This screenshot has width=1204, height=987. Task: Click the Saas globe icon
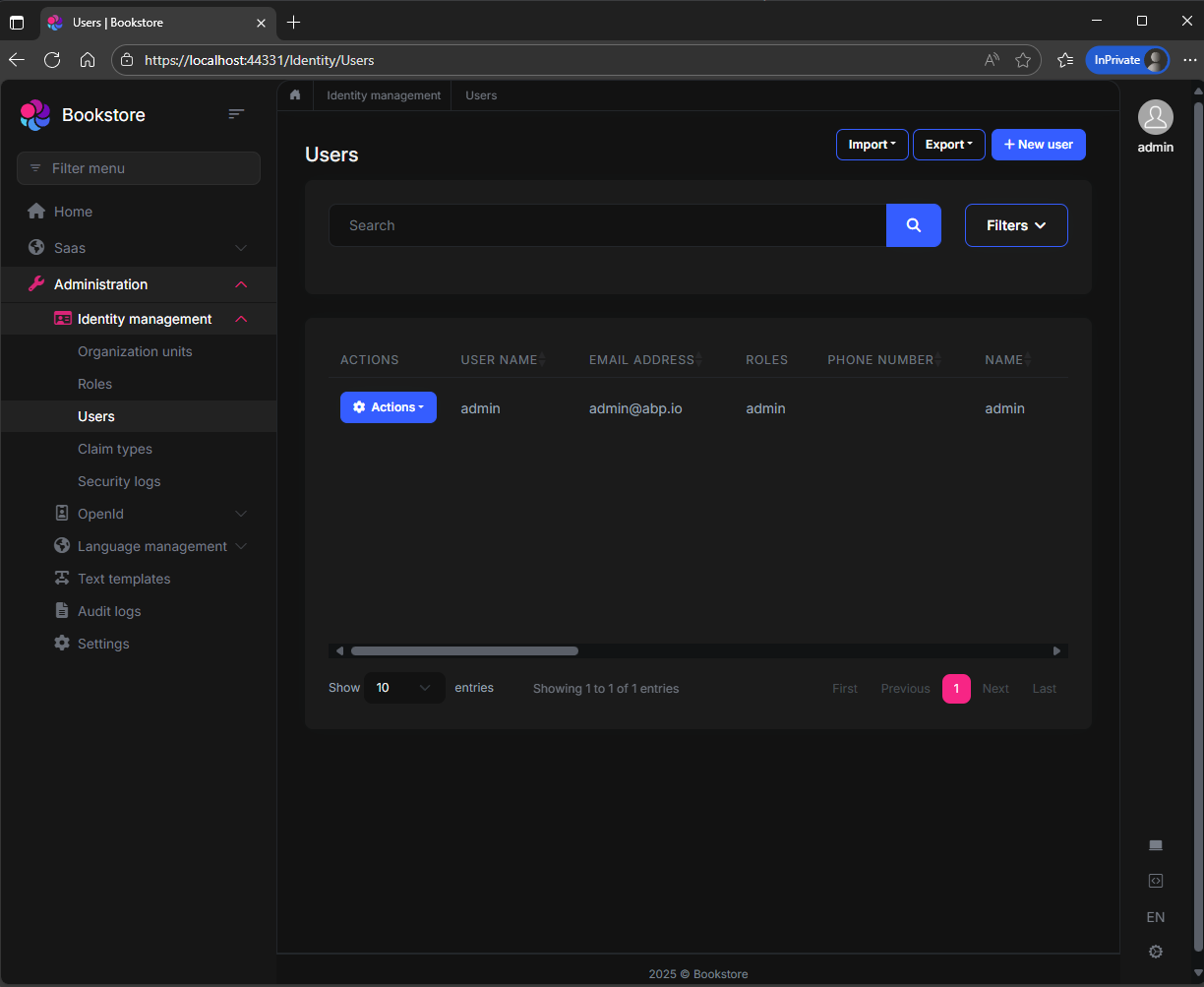(x=36, y=248)
